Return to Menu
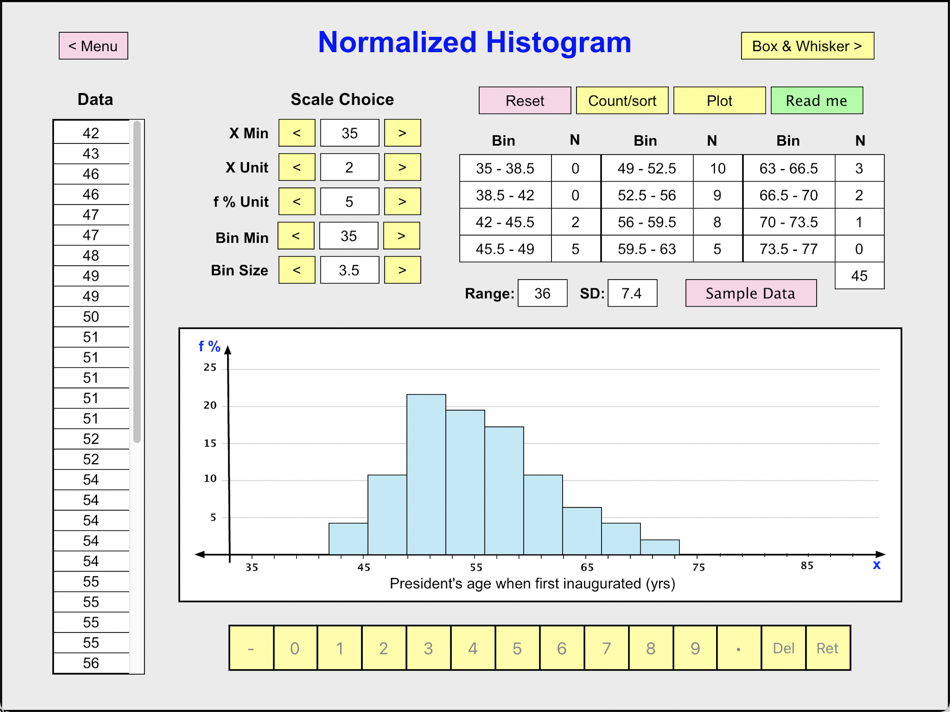 [x=93, y=45]
